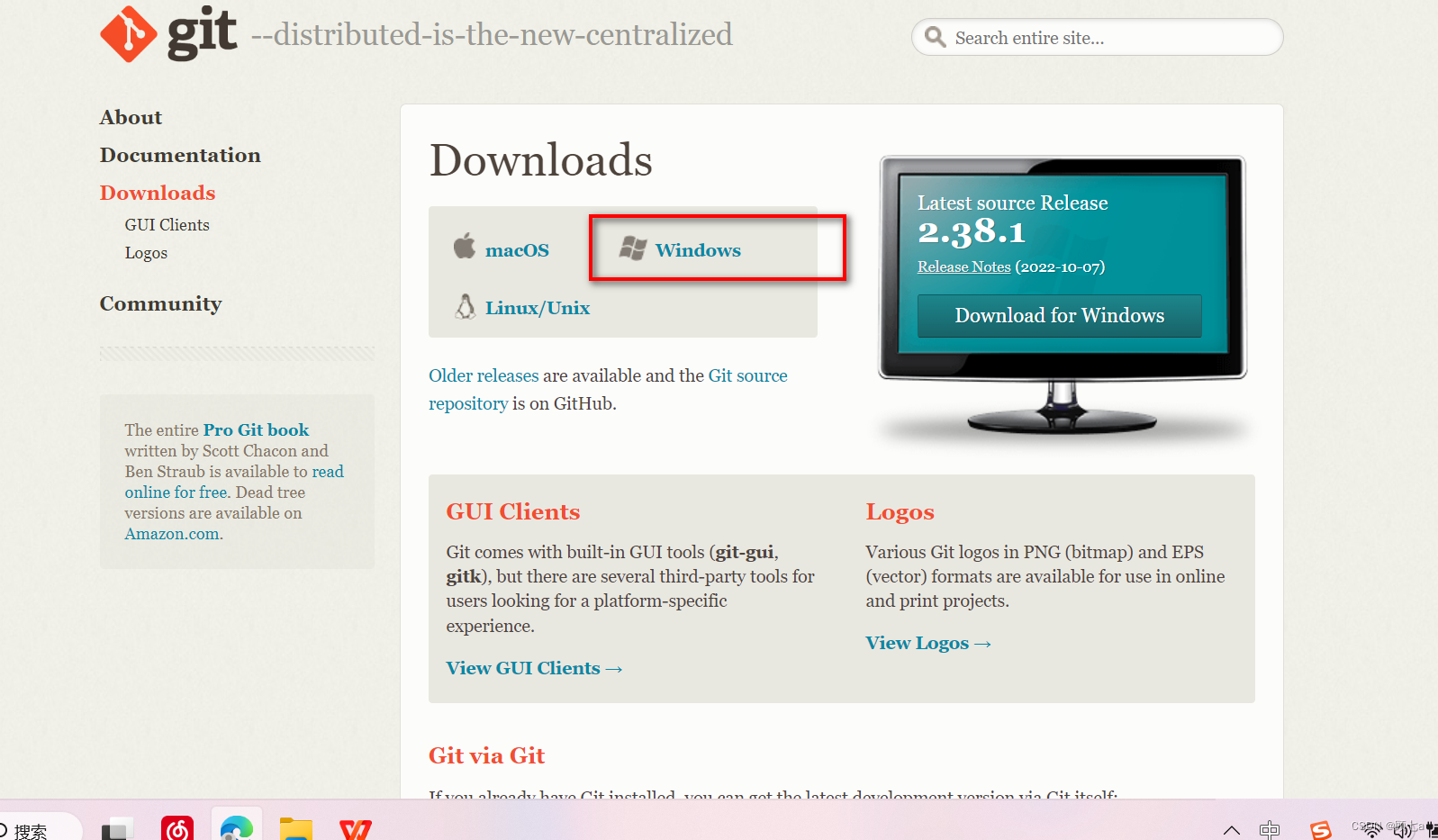Click the Windows taskbar search box

point(40,828)
